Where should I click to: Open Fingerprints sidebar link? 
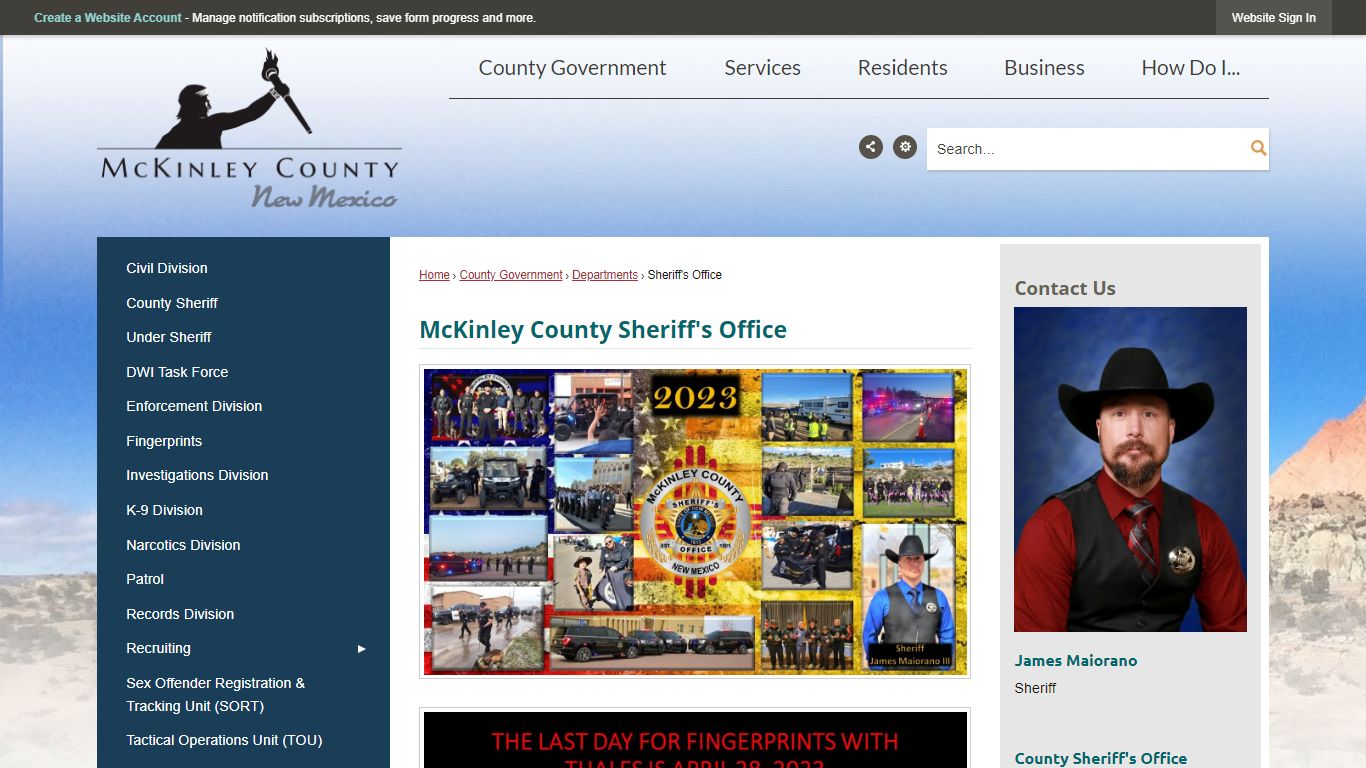(x=164, y=441)
